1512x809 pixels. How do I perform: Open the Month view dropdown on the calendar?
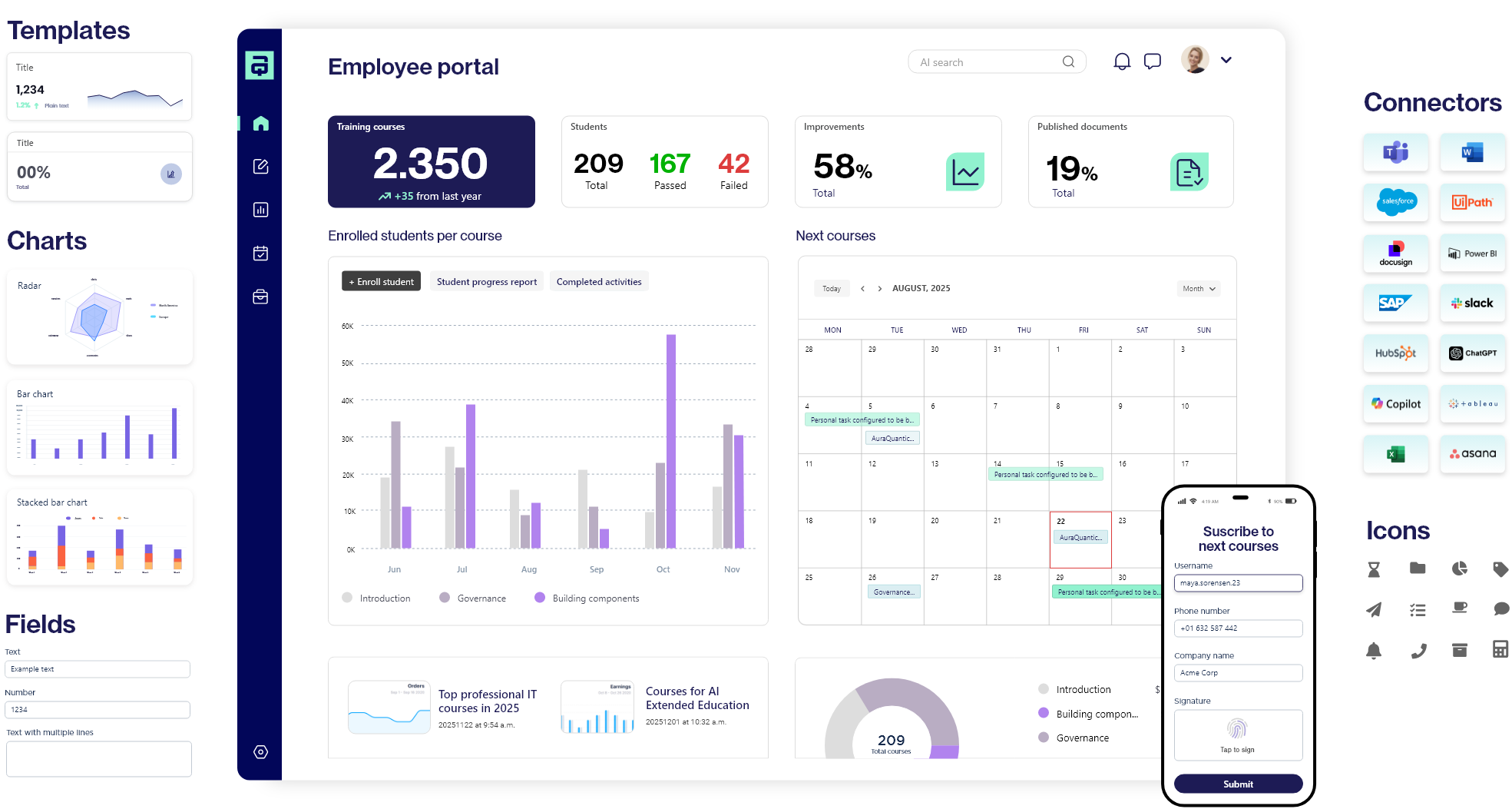point(1198,288)
